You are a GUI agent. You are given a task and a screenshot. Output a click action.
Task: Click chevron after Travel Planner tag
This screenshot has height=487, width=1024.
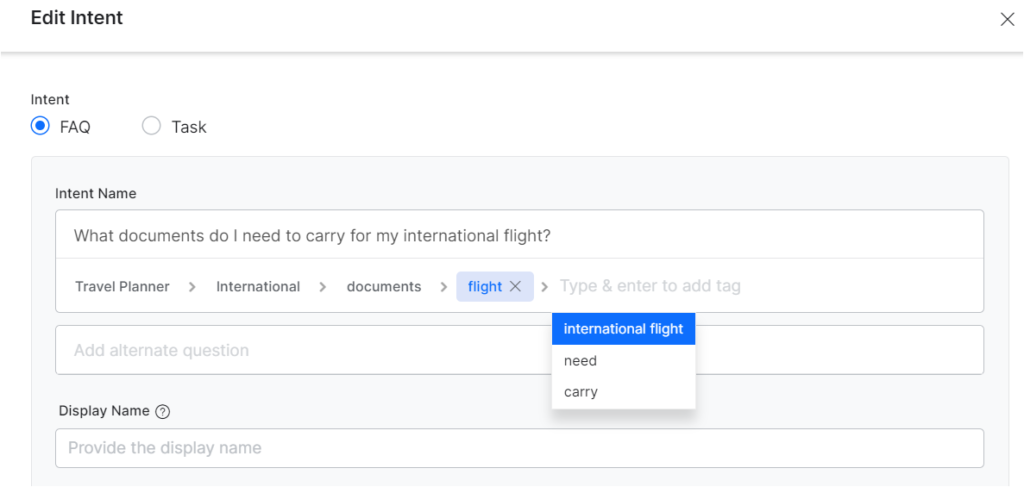(192, 286)
